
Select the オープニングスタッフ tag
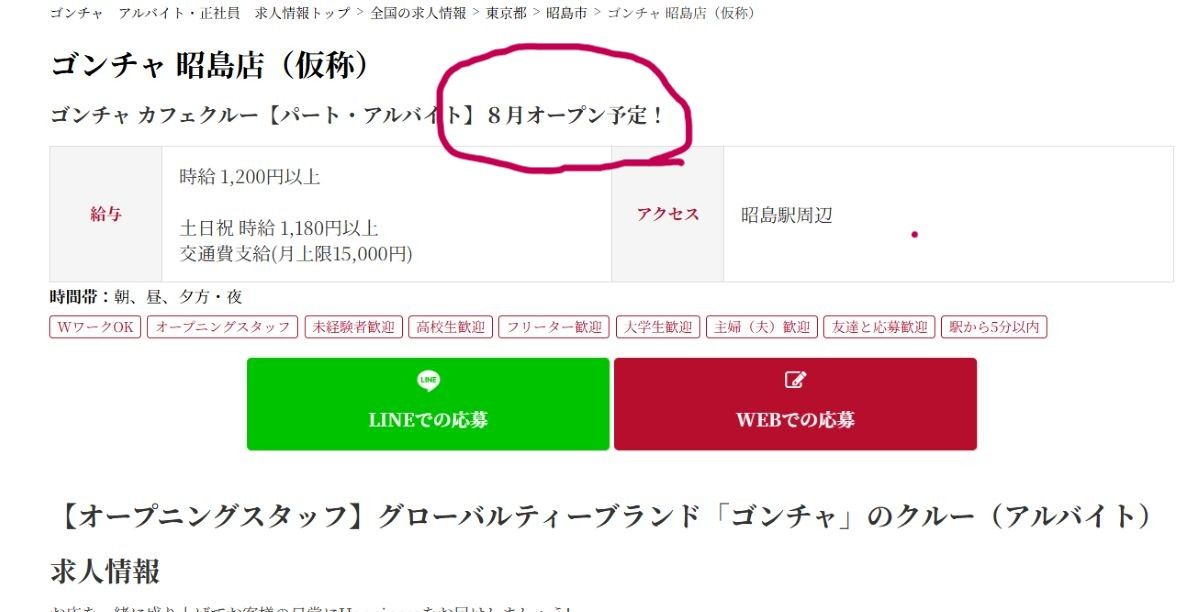223,327
